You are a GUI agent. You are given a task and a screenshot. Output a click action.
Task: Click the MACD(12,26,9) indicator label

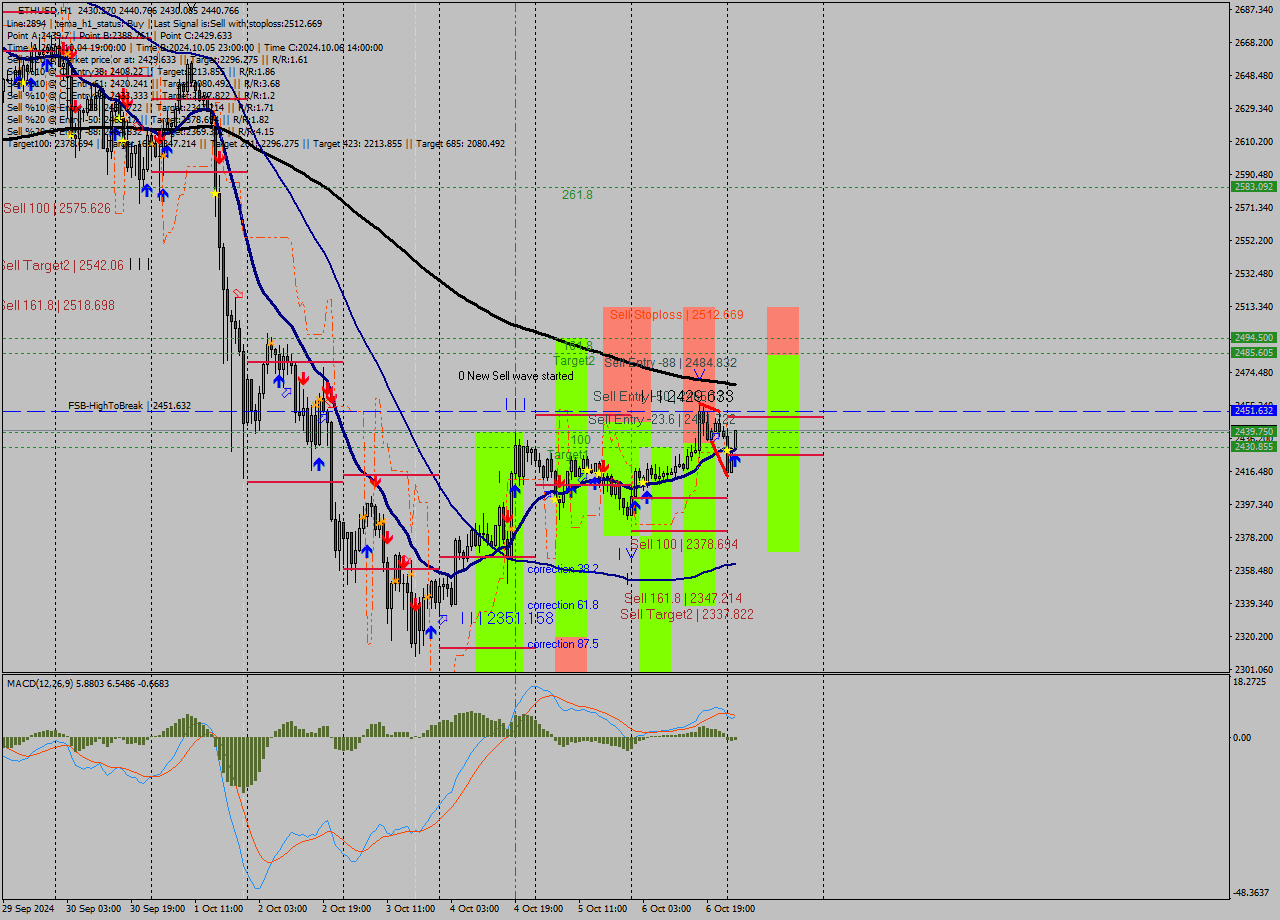(88, 684)
